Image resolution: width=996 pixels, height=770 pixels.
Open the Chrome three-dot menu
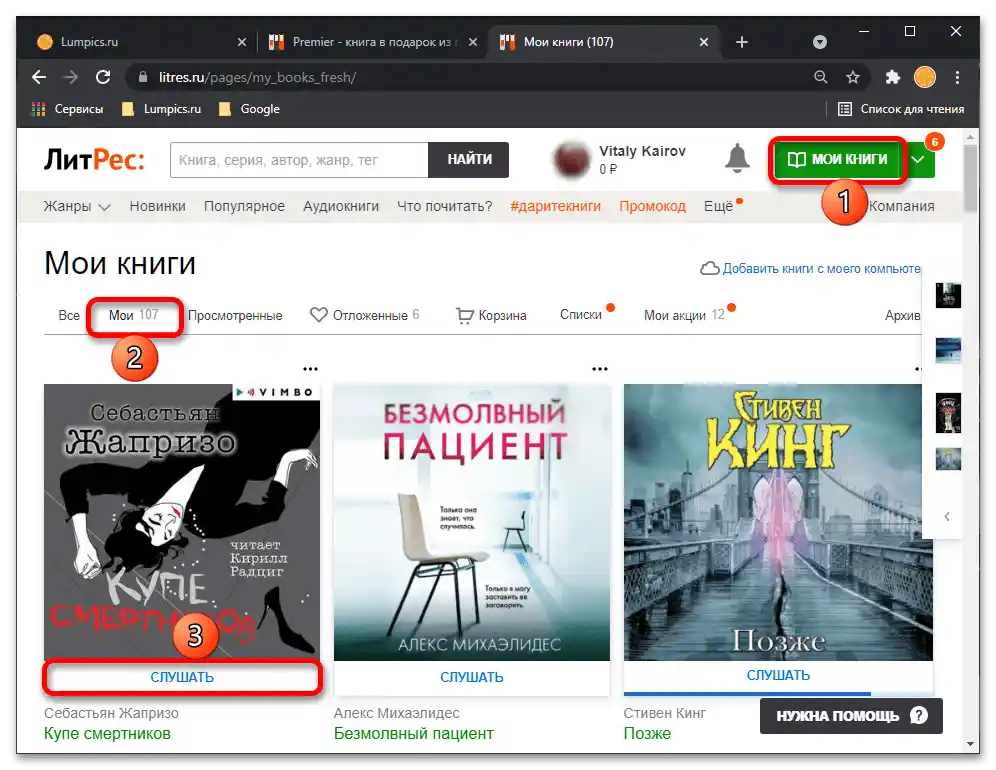coord(957,78)
